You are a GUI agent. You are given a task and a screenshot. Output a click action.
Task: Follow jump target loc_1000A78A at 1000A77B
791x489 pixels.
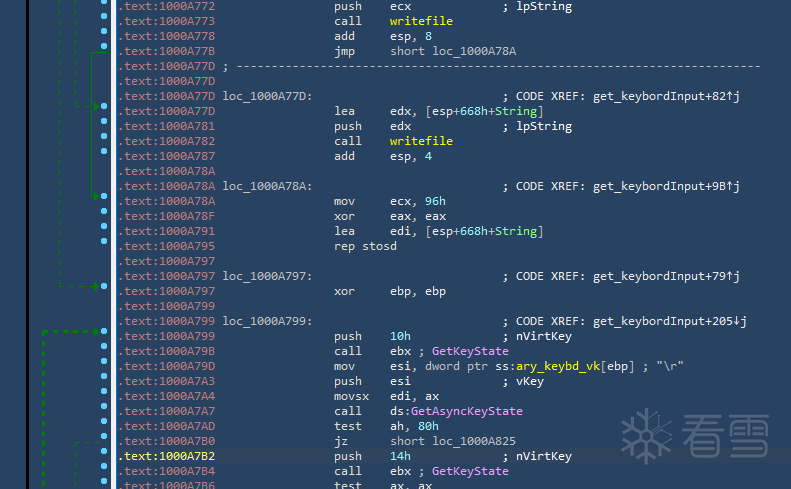(474, 51)
